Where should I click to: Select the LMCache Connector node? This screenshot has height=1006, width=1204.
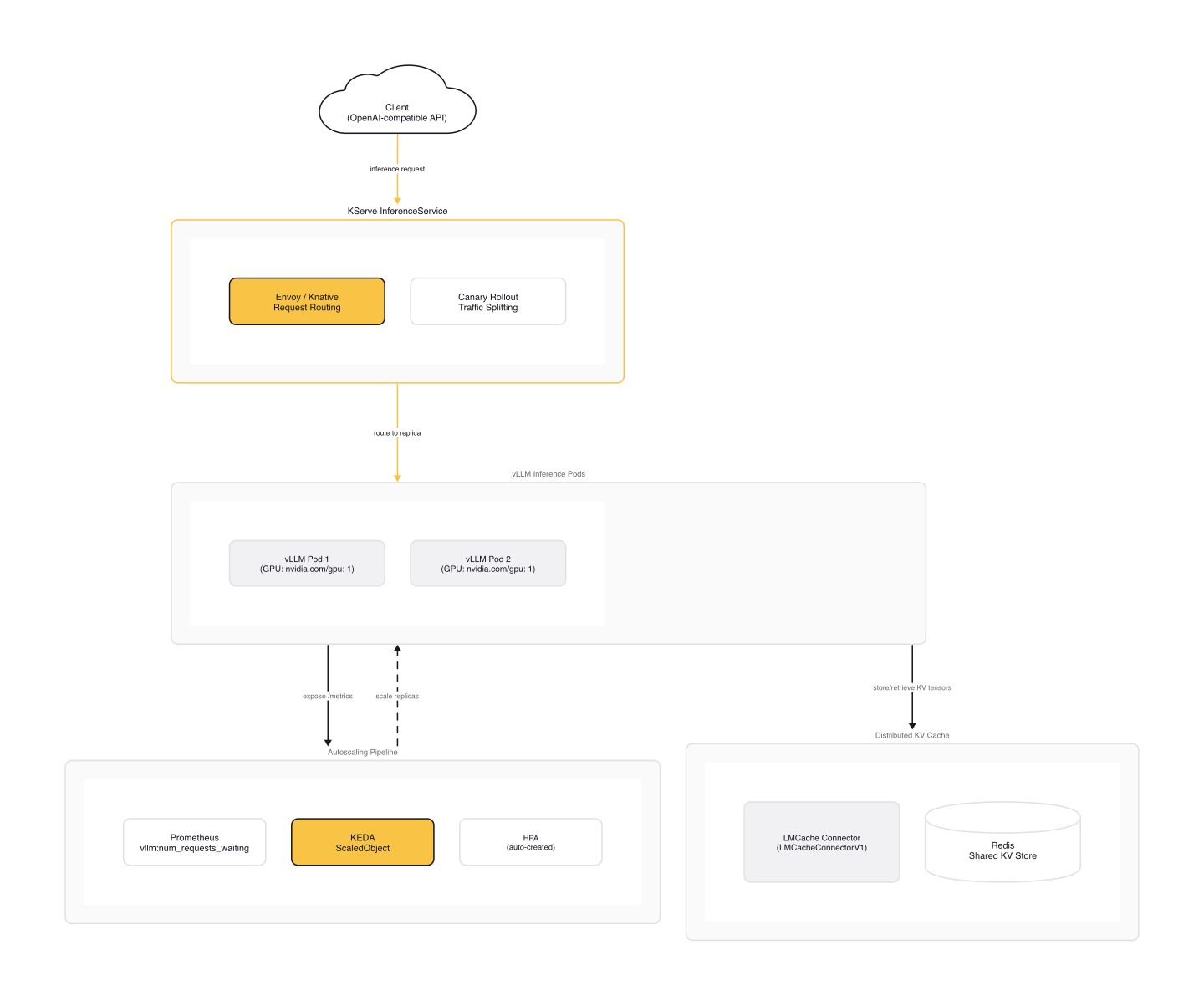click(821, 842)
